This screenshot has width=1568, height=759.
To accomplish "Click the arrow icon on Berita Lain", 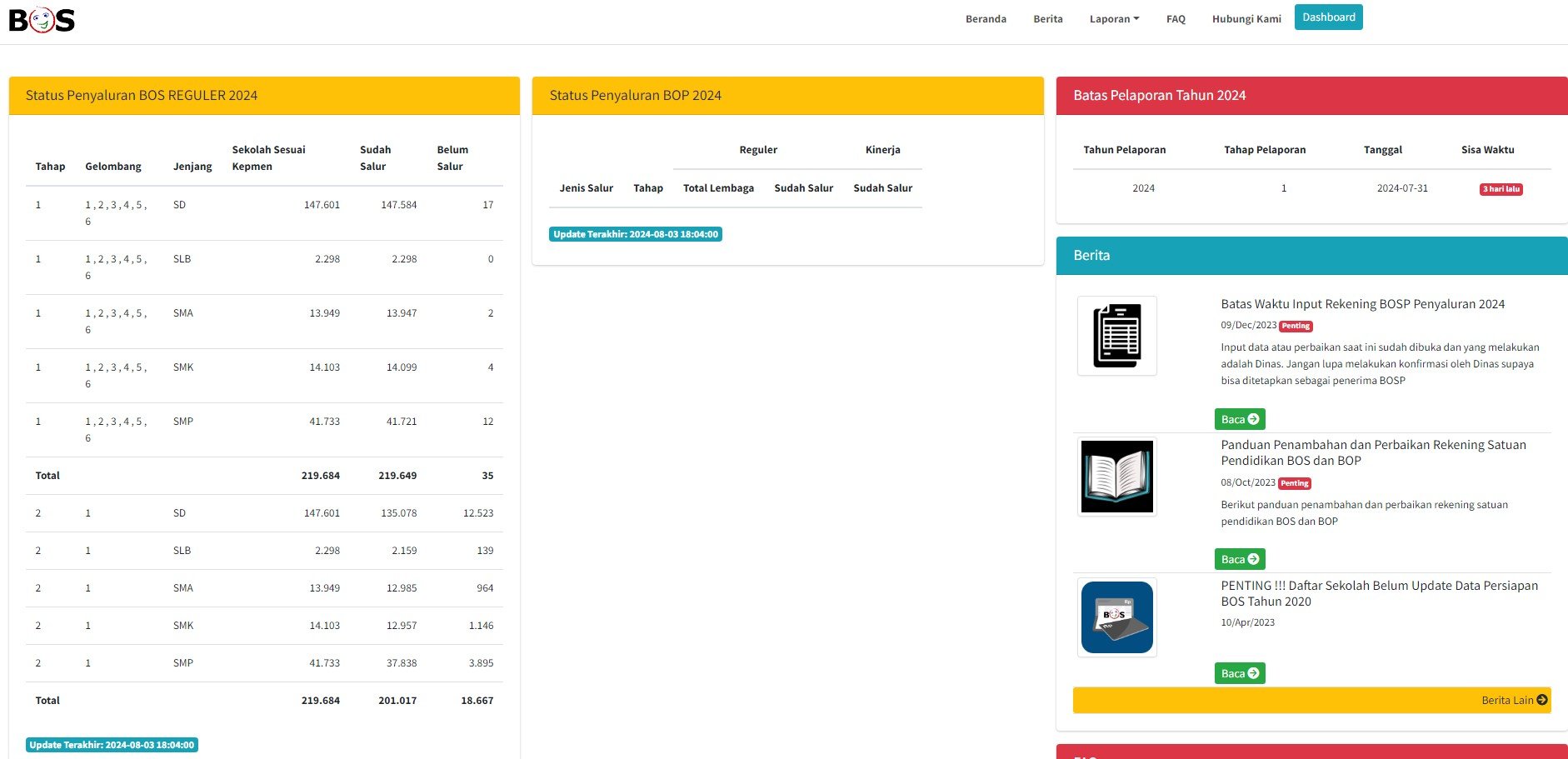I will point(1541,700).
